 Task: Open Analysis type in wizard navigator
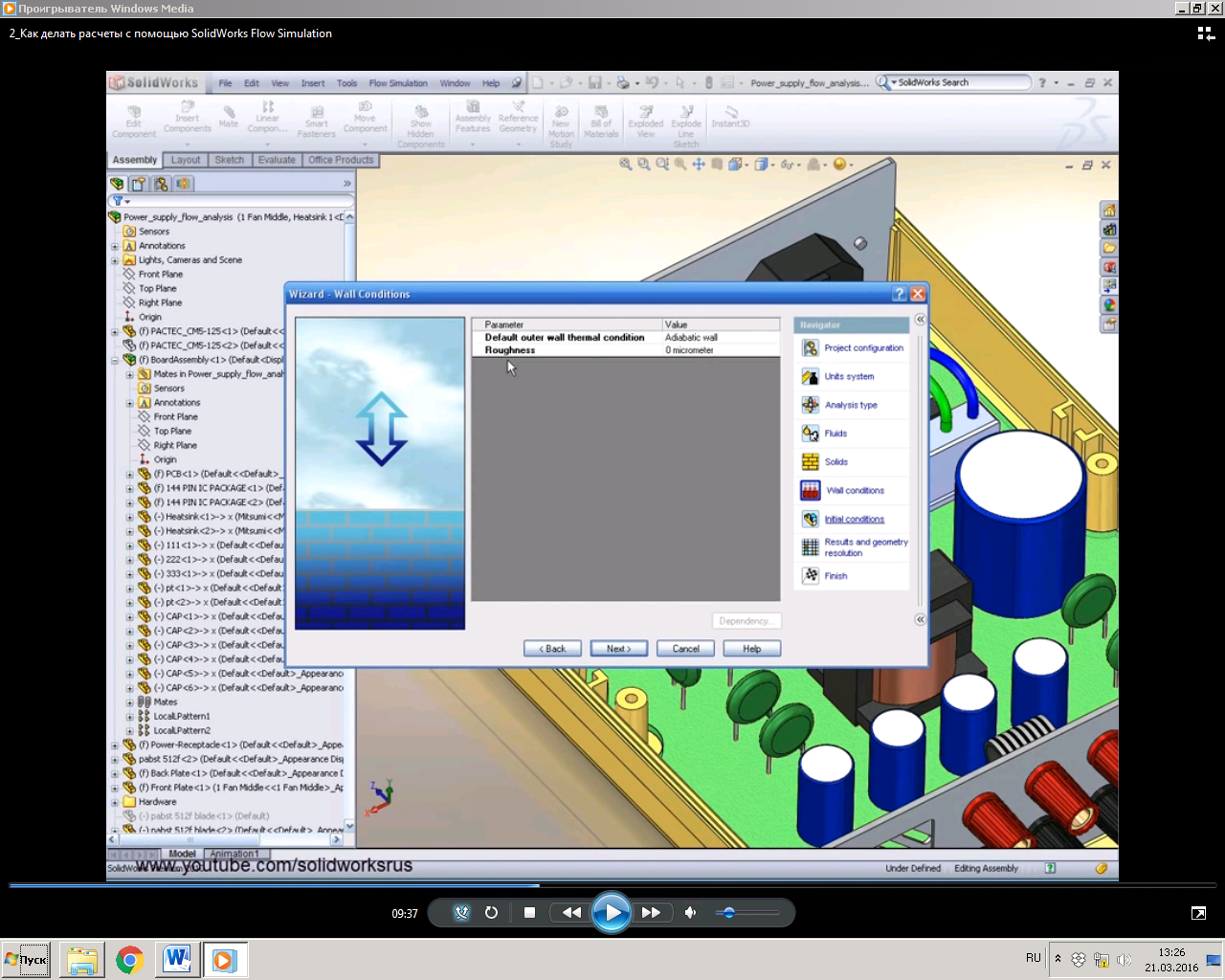tap(839, 405)
